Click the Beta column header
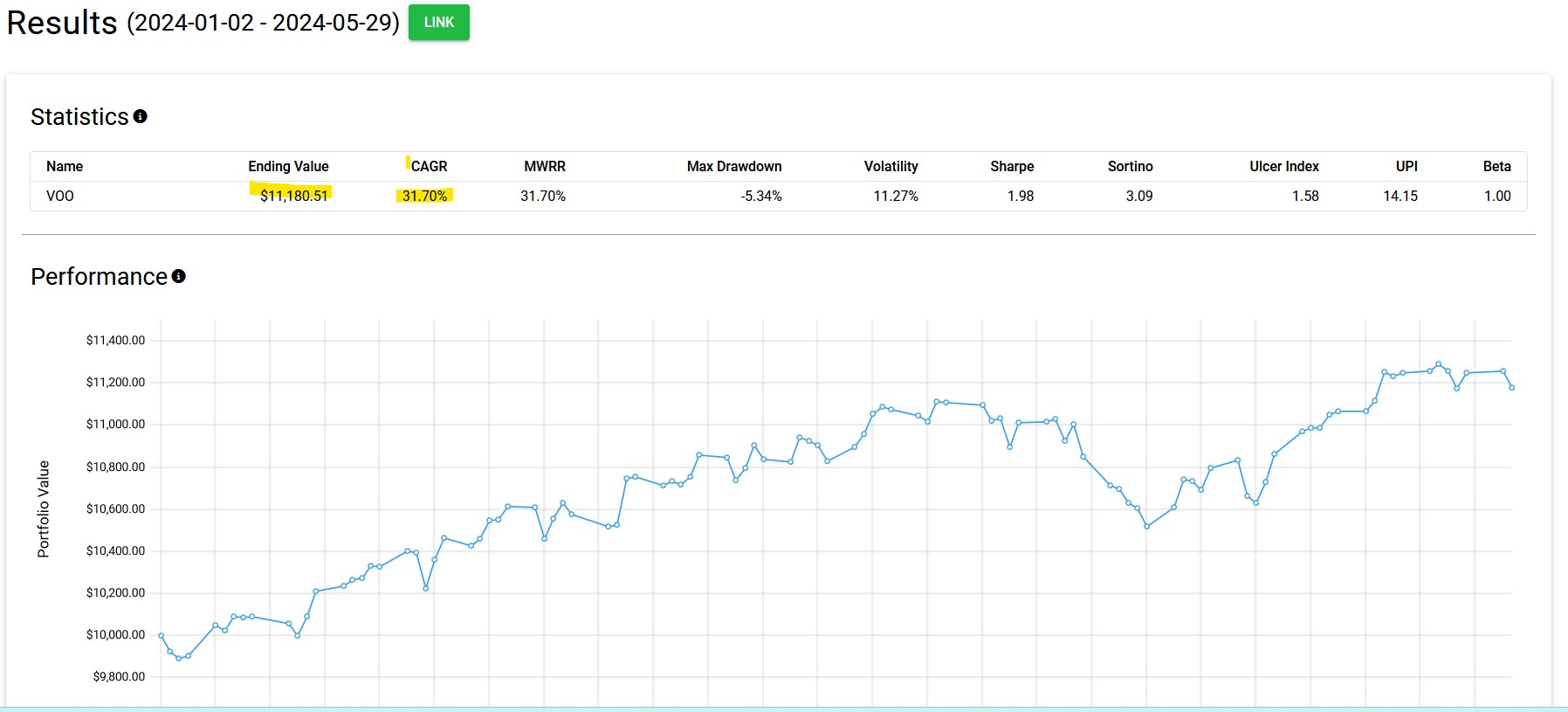The height and width of the screenshot is (712, 1568). [x=1497, y=166]
